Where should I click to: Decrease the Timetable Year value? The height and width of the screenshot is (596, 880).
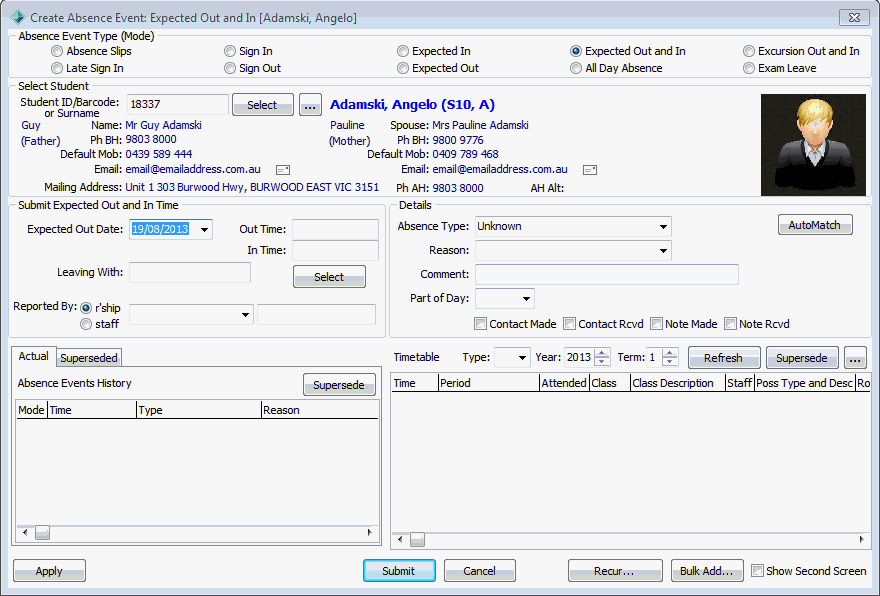[602, 362]
